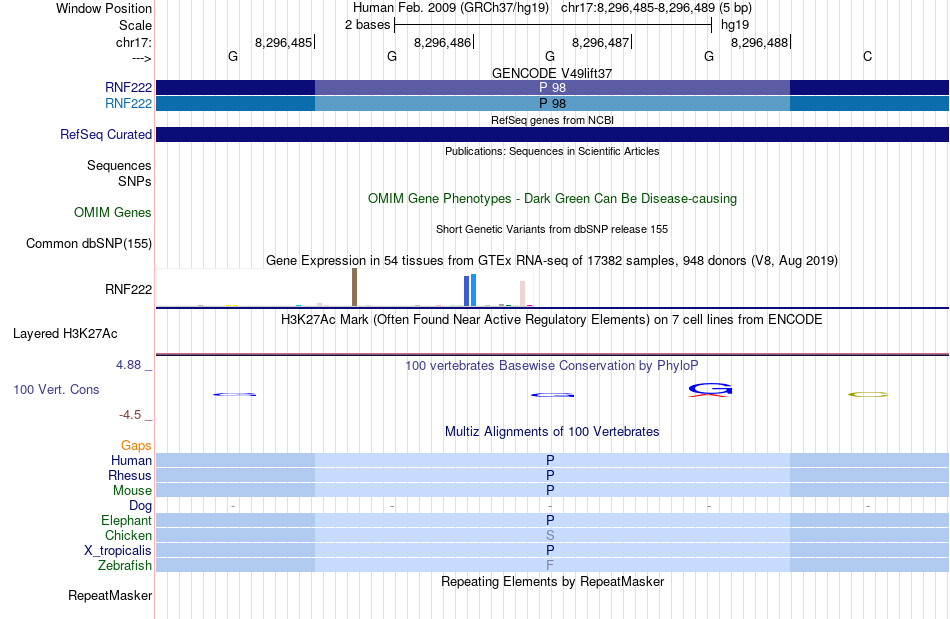This screenshot has width=950, height=619.
Task: Open the Layered H3K27Ac track label
Action: click(x=65, y=334)
